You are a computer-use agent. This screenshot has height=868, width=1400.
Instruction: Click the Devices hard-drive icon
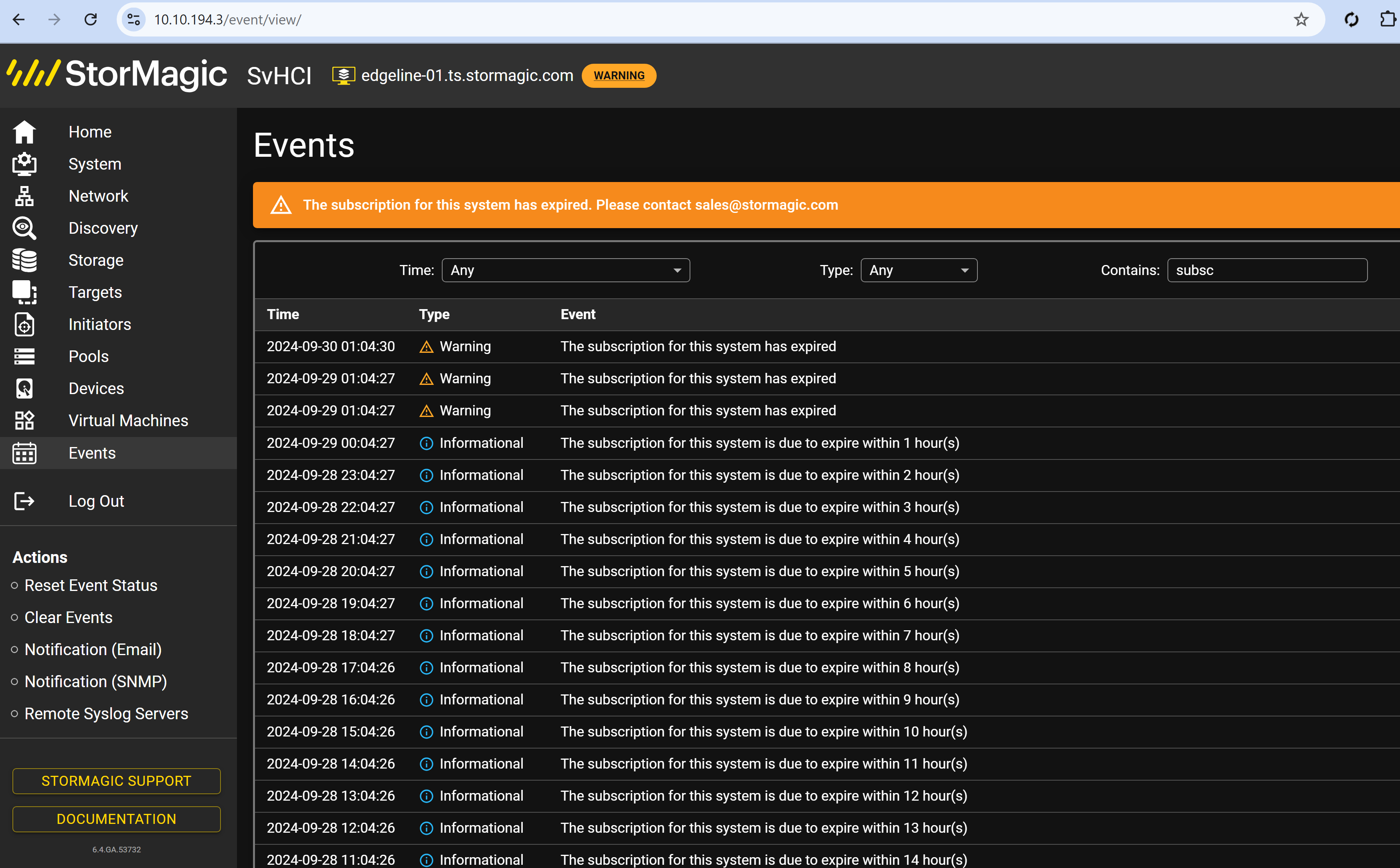click(x=24, y=388)
